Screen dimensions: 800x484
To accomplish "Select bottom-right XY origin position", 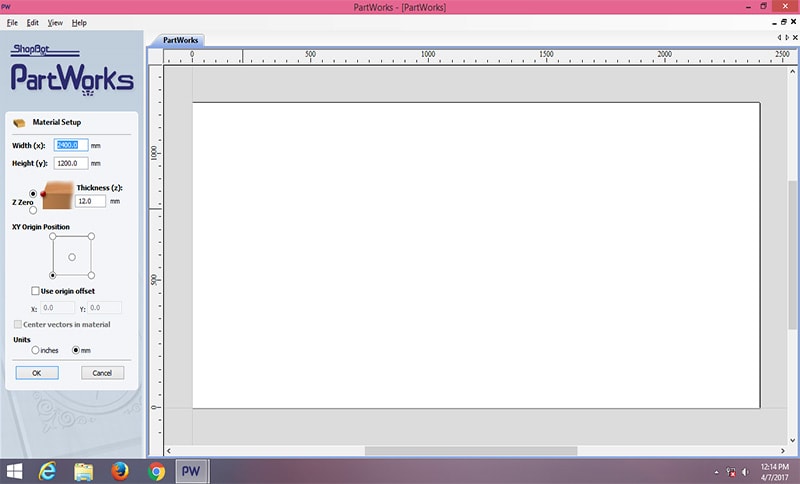I will pos(91,275).
